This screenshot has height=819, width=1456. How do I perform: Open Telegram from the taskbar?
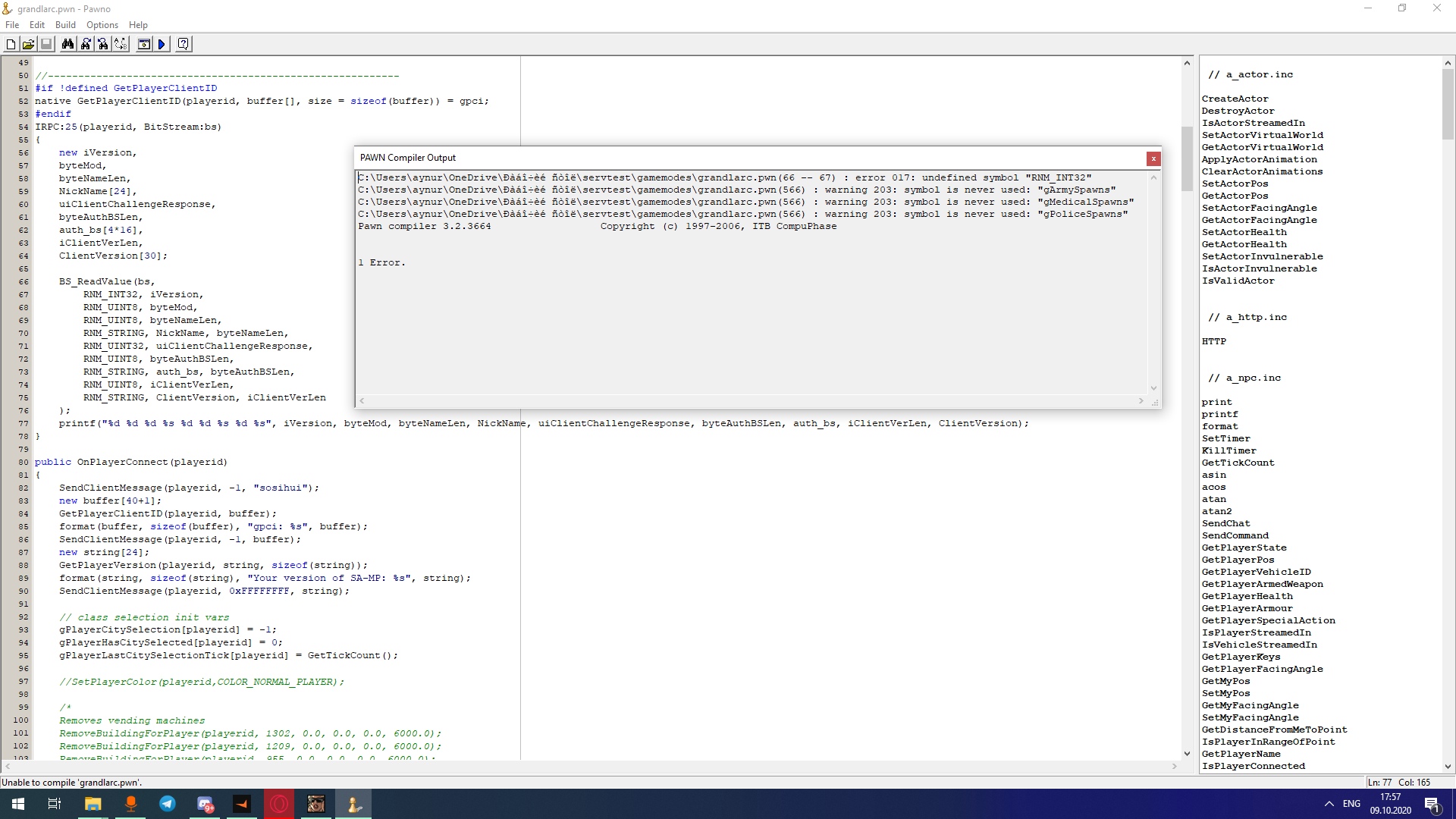tap(168, 804)
